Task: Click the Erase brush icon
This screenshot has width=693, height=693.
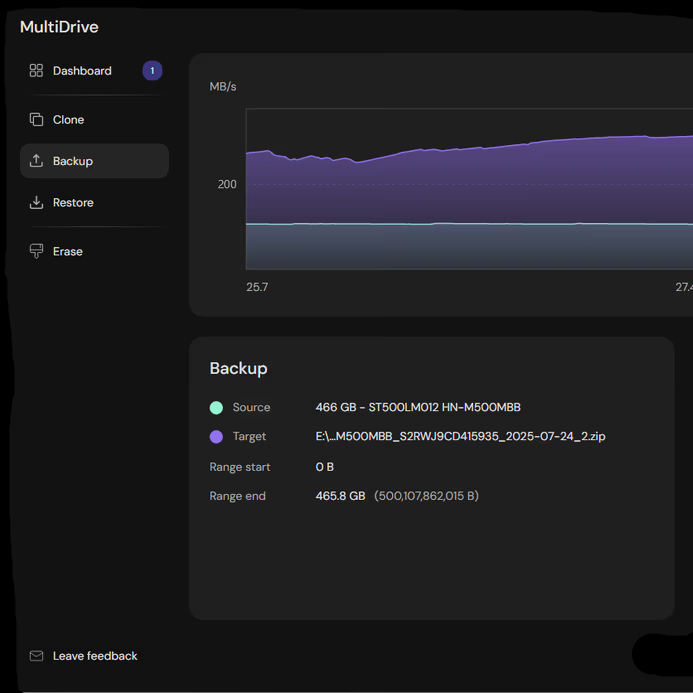Action: click(x=36, y=252)
